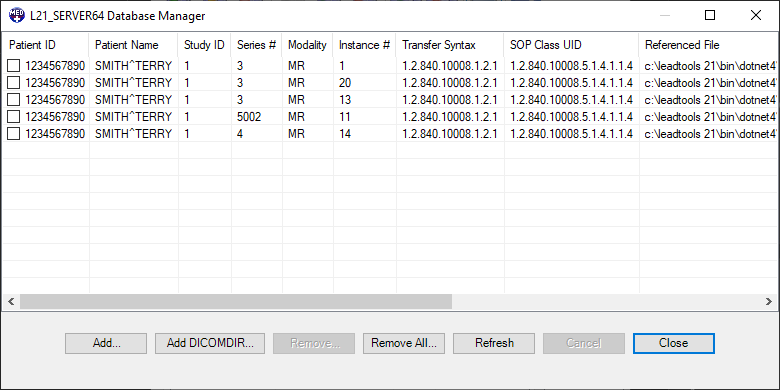780x390 pixels.
Task: Maximize the Database Manager window
Action: point(710,15)
